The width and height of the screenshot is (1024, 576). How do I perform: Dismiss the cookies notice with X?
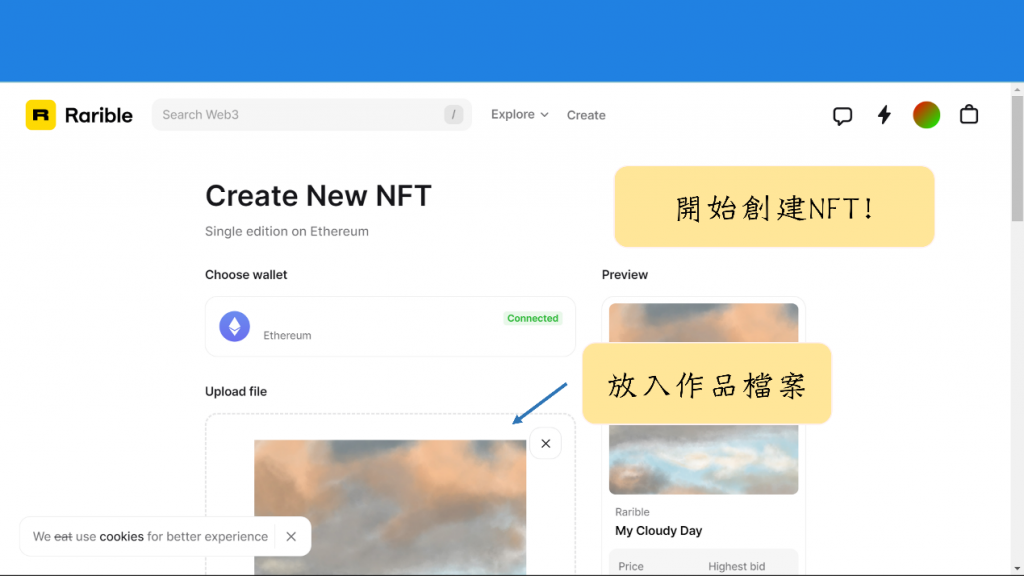point(291,536)
